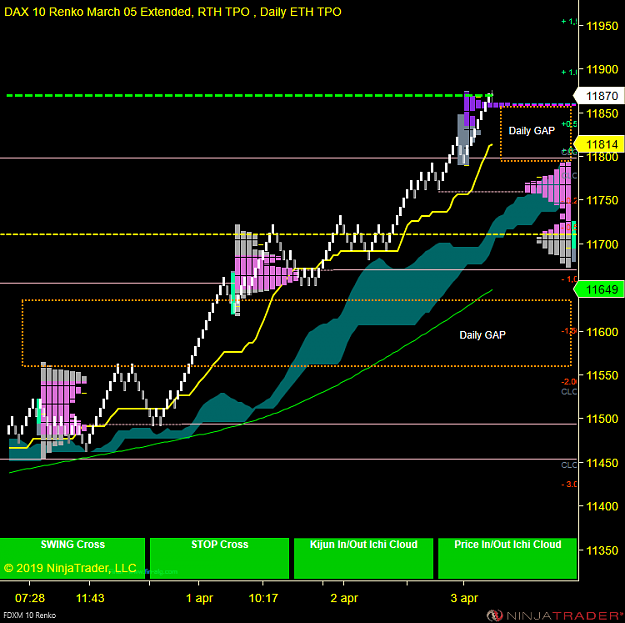Viewport: 625px width, 623px height.
Task: Click the 11:43 time axis label
Action: [90, 598]
